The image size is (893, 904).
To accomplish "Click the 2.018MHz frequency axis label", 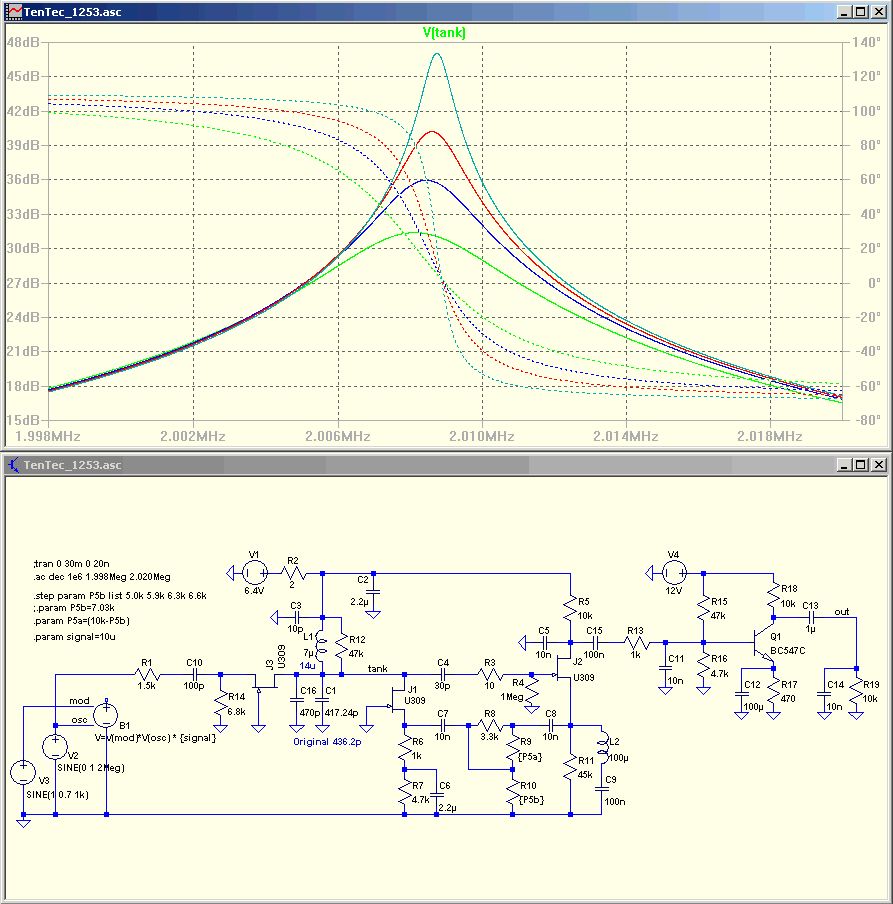I will click(770, 436).
